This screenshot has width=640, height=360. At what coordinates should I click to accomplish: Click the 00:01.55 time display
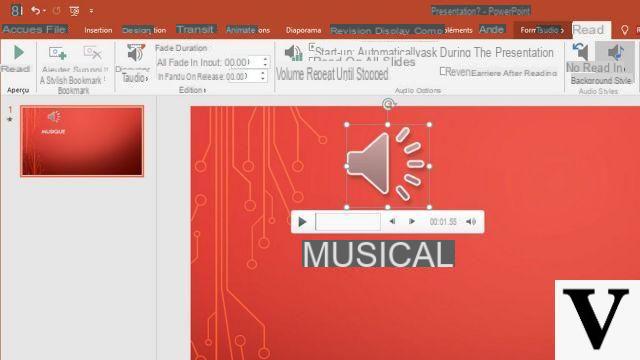(x=442, y=222)
